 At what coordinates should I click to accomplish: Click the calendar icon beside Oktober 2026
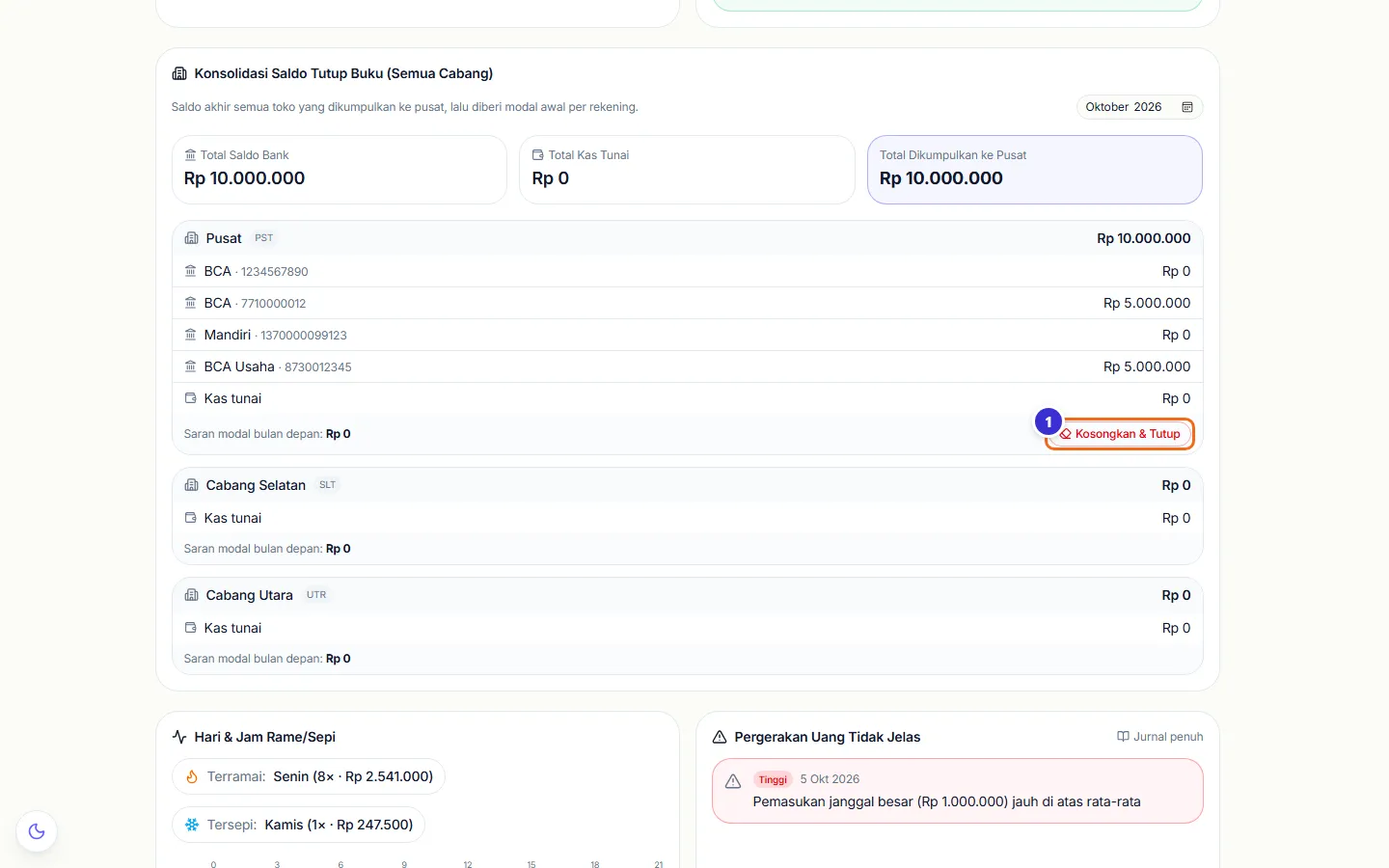click(1187, 107)
